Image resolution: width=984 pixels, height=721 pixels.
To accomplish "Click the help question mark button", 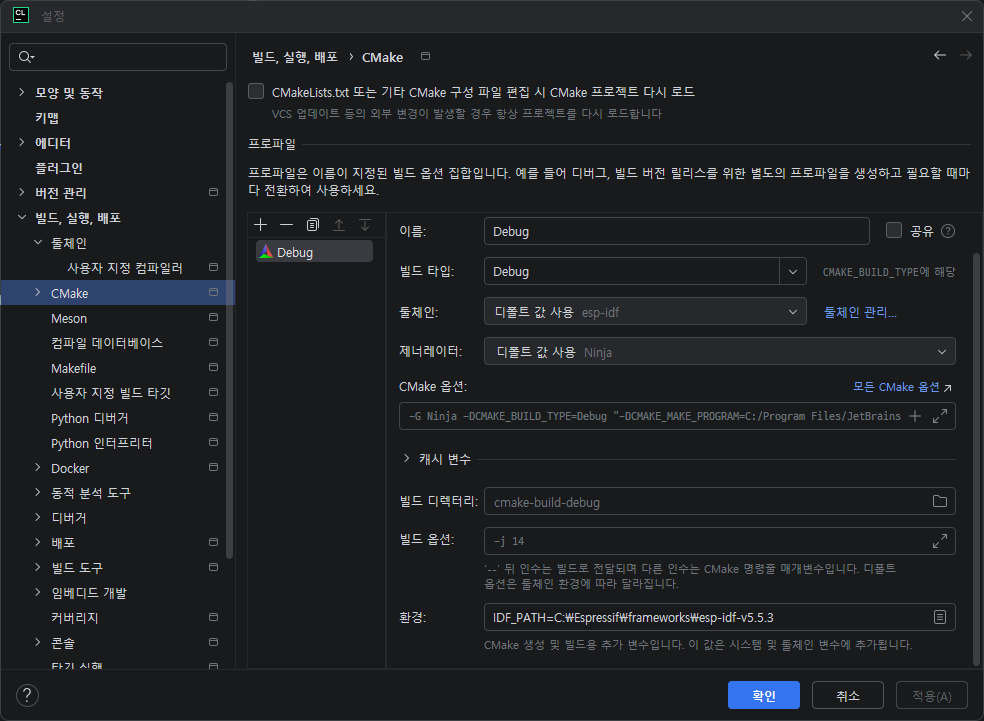I will click(x=28, y=695).
